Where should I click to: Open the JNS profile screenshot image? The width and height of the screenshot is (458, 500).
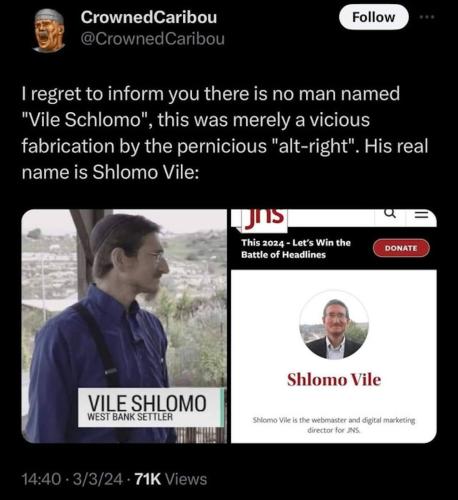tap(334, 326)
